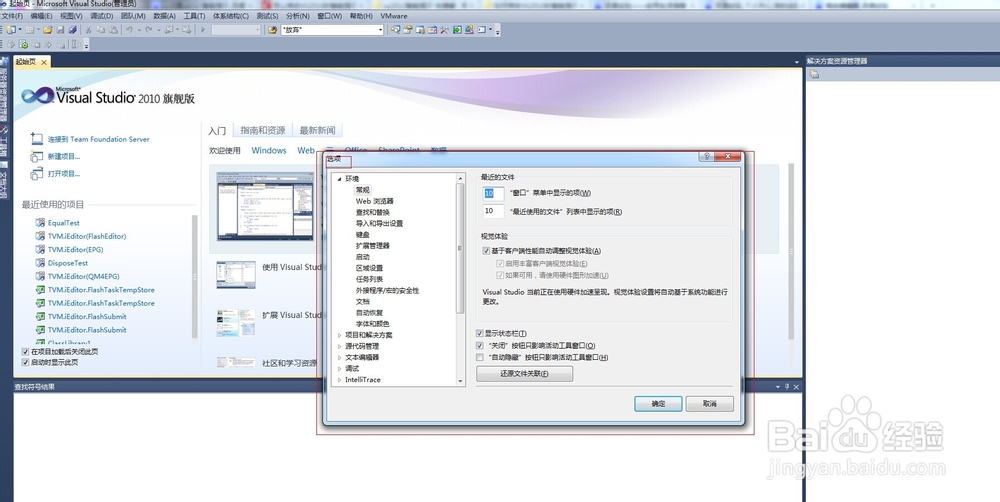Screen dimensions: 1000x502
Task: Enable "自动隐藏"按钮只影响活动工具窗口 checkbox
Action: pos(480,357)
